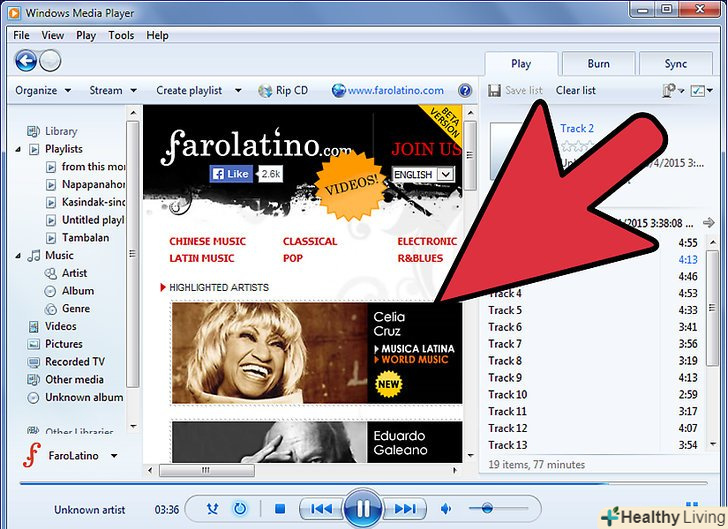Open the LATIN MUSIC category link
Image resolution: width=728 pixels, height=529 pixels.
coord(202,258)
